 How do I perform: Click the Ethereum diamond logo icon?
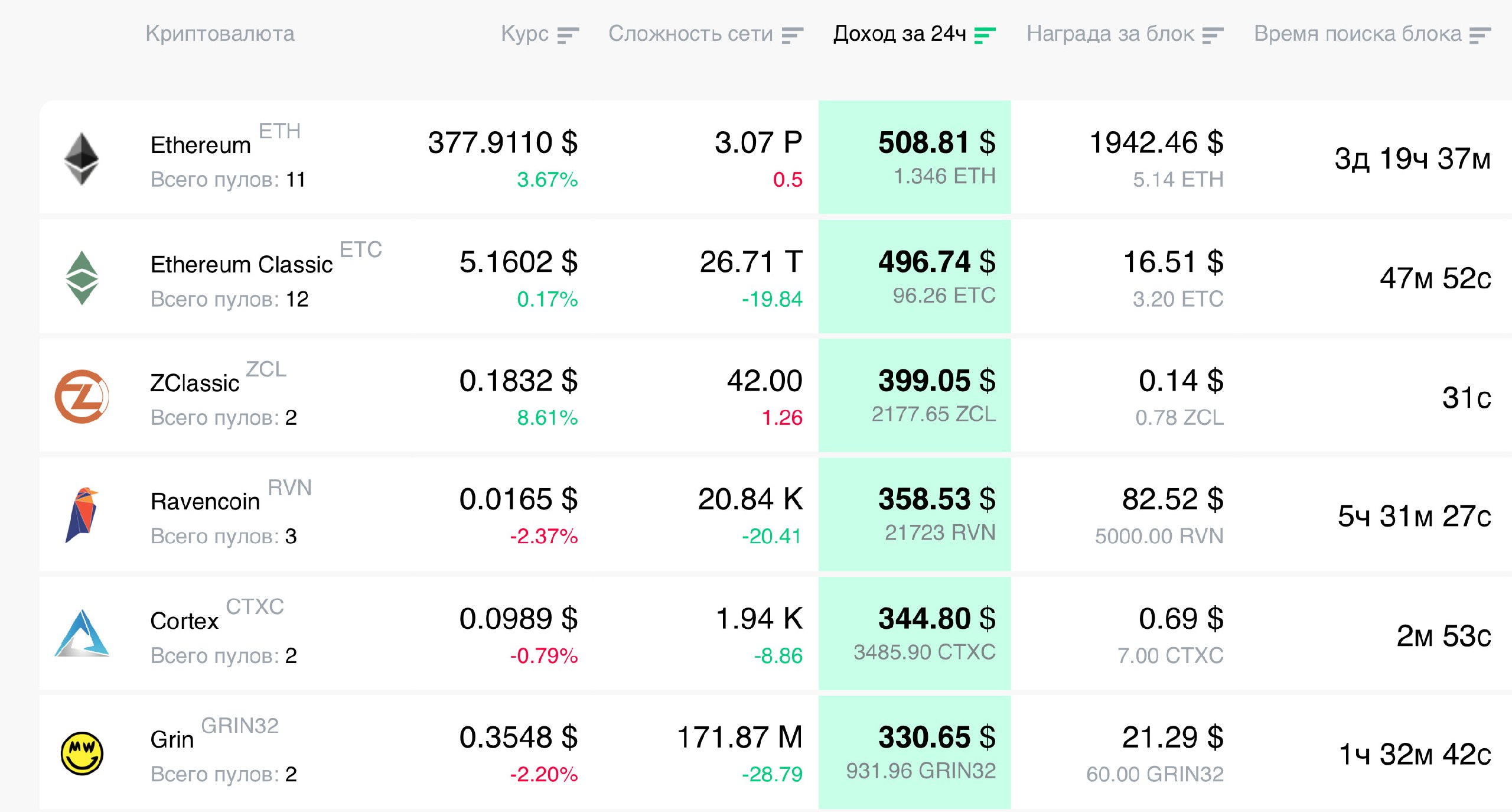81,158
